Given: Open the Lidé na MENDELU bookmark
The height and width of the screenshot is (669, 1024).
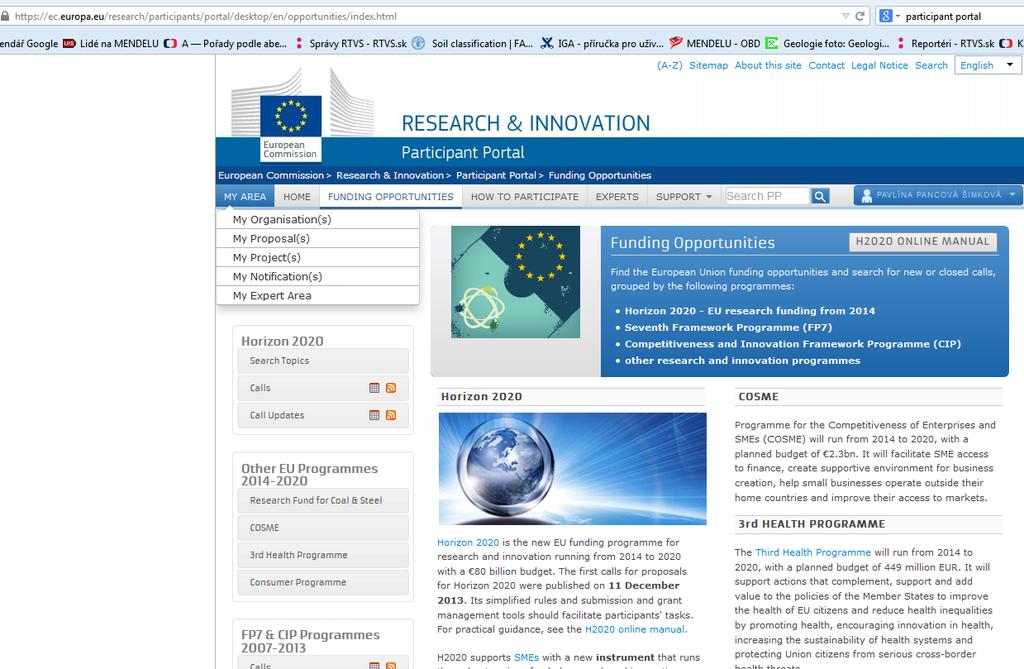Looking at the screenshot, I should (x=111, y=44).
